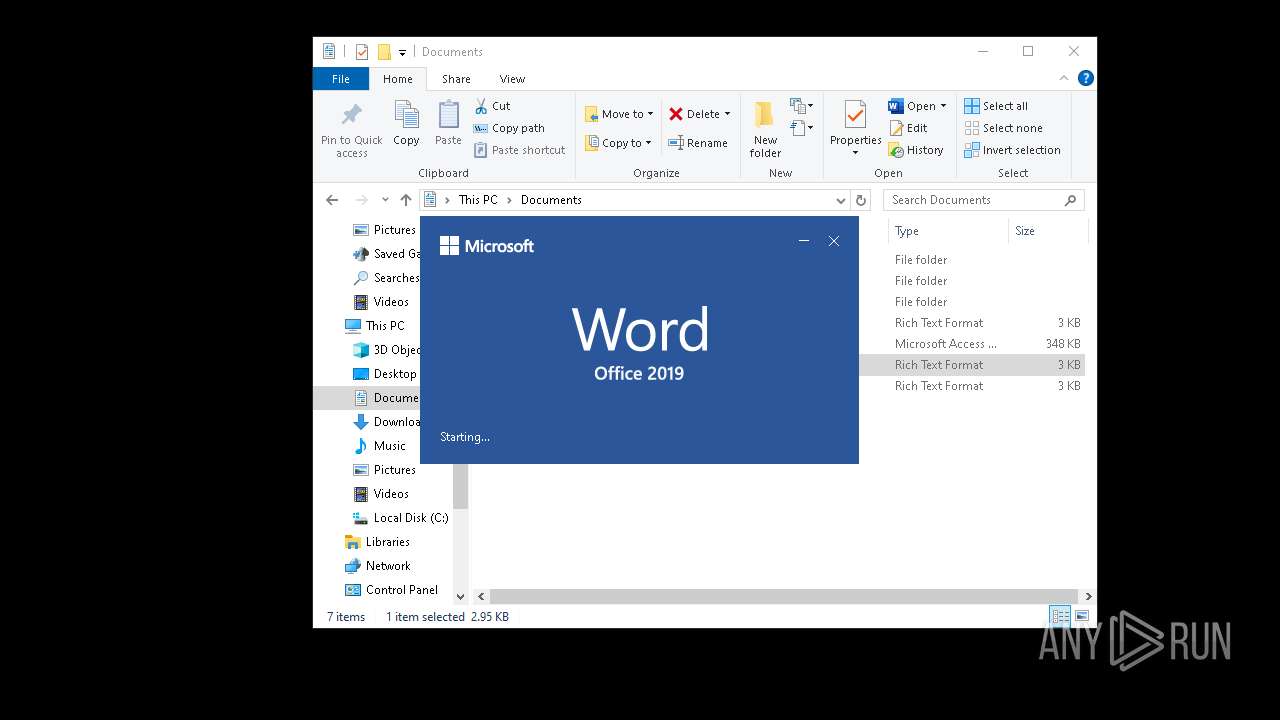The image size is (1280, 720).
Task: Select Music in navigation pane
Action: [380, 446]
